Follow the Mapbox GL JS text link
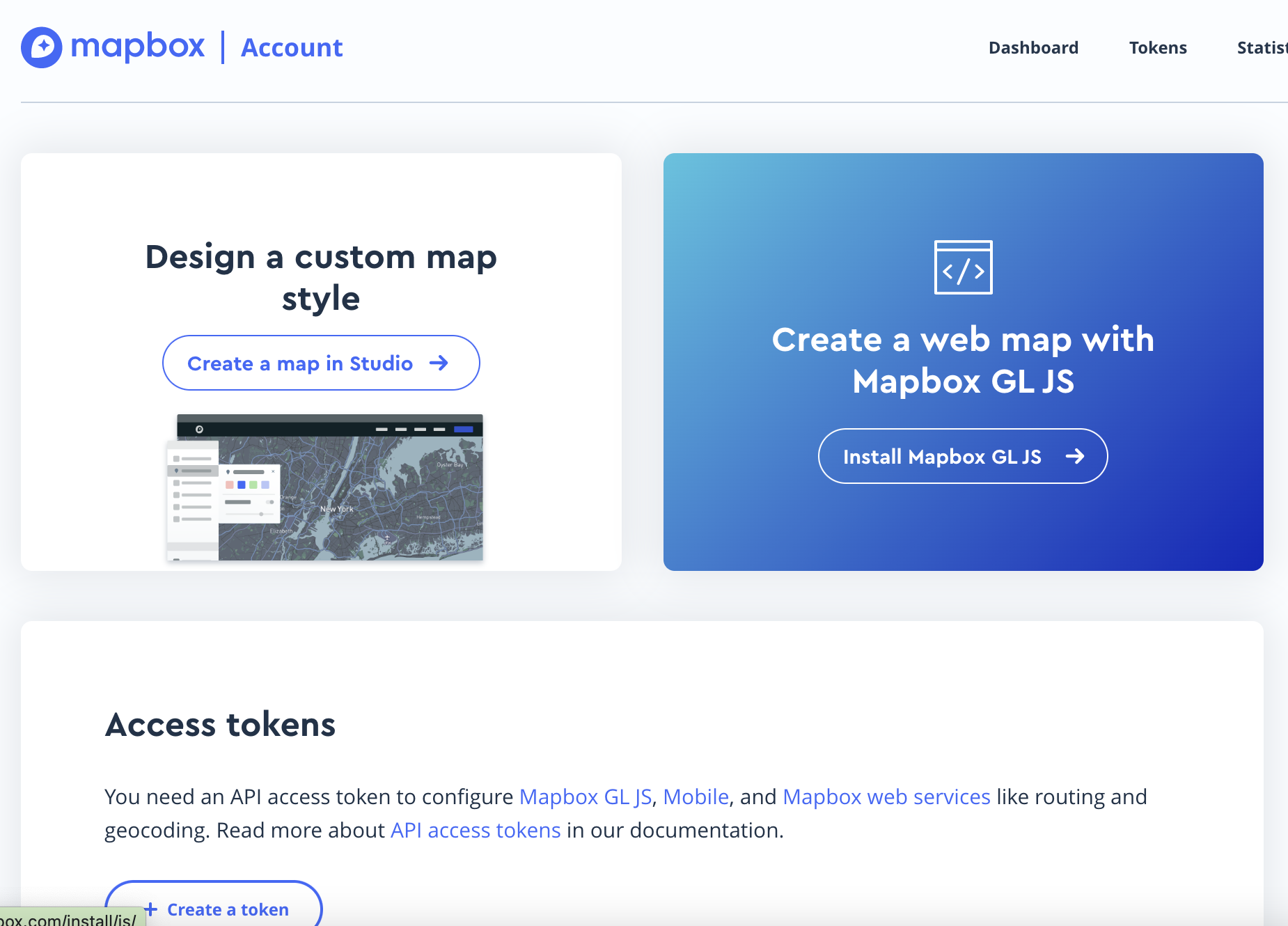Image resolution: width=1288 pixels, height=926 pixels. click(586, 796)
